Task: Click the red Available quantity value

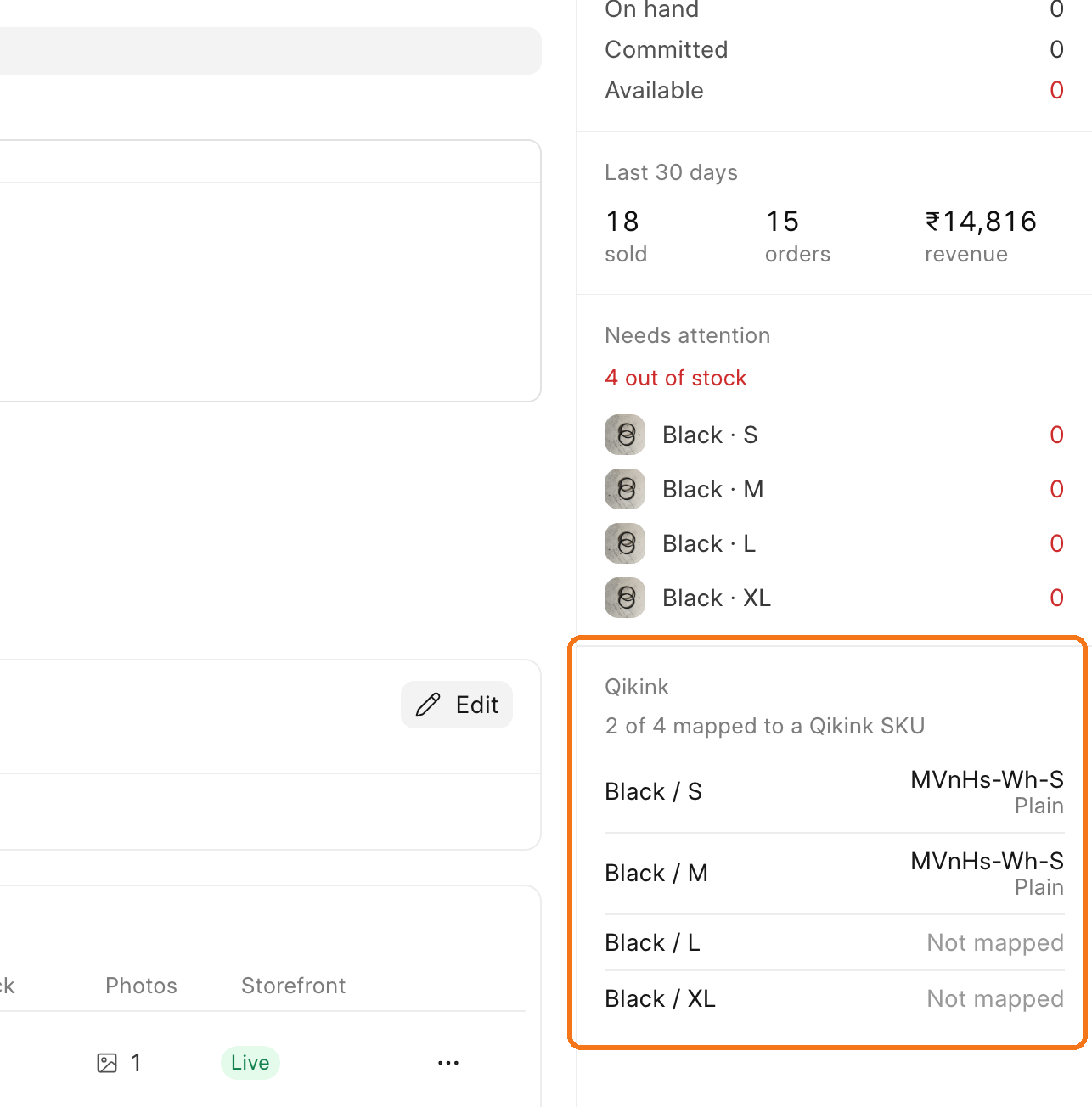Action: tap(1056, 90)
